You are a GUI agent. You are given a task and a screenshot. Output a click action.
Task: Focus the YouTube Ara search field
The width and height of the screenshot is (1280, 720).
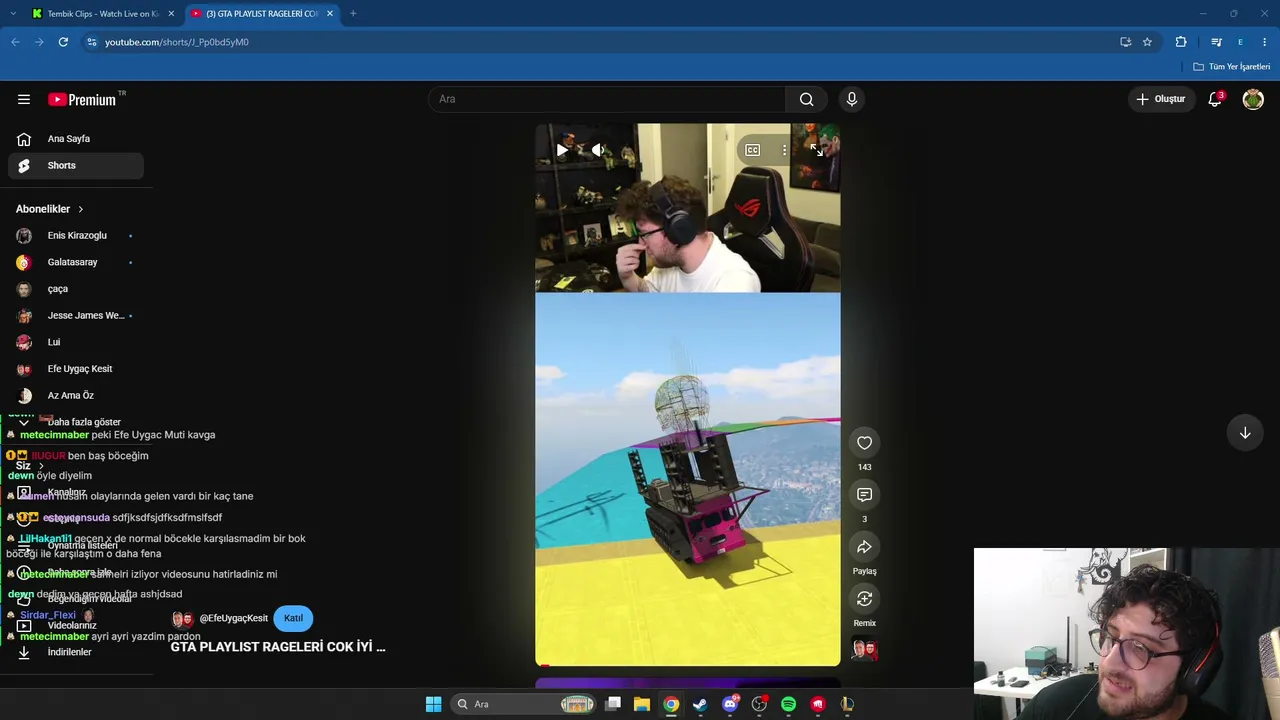(607, 99)
